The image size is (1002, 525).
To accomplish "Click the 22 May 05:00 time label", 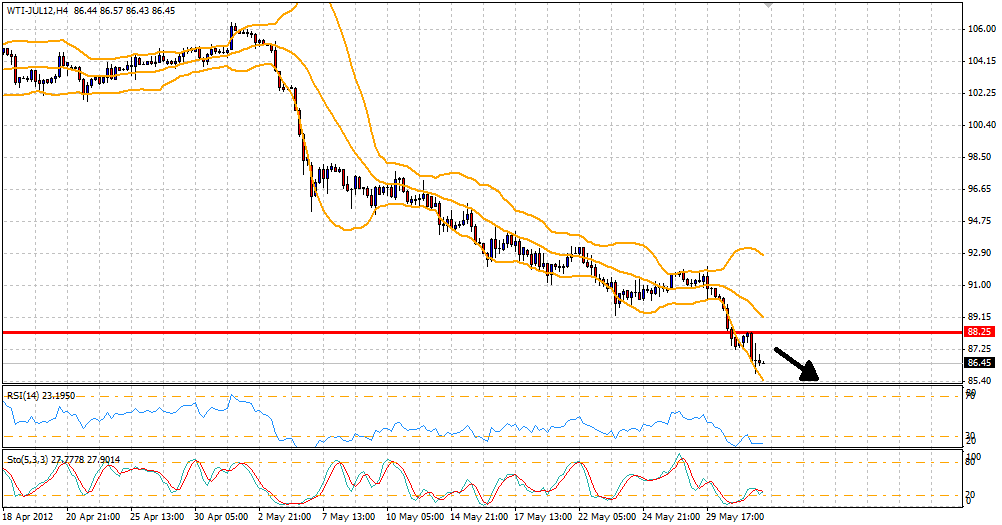I will [607, 516].
